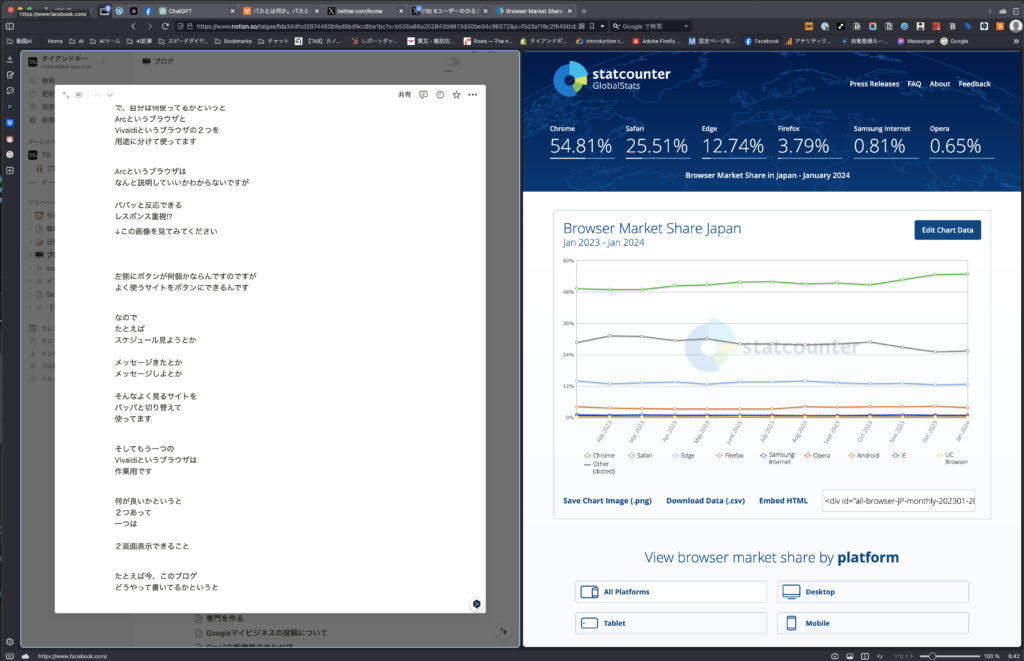Open the address bar history dropdown arrow
This screenshot has width=1024, height=661.
602,26
